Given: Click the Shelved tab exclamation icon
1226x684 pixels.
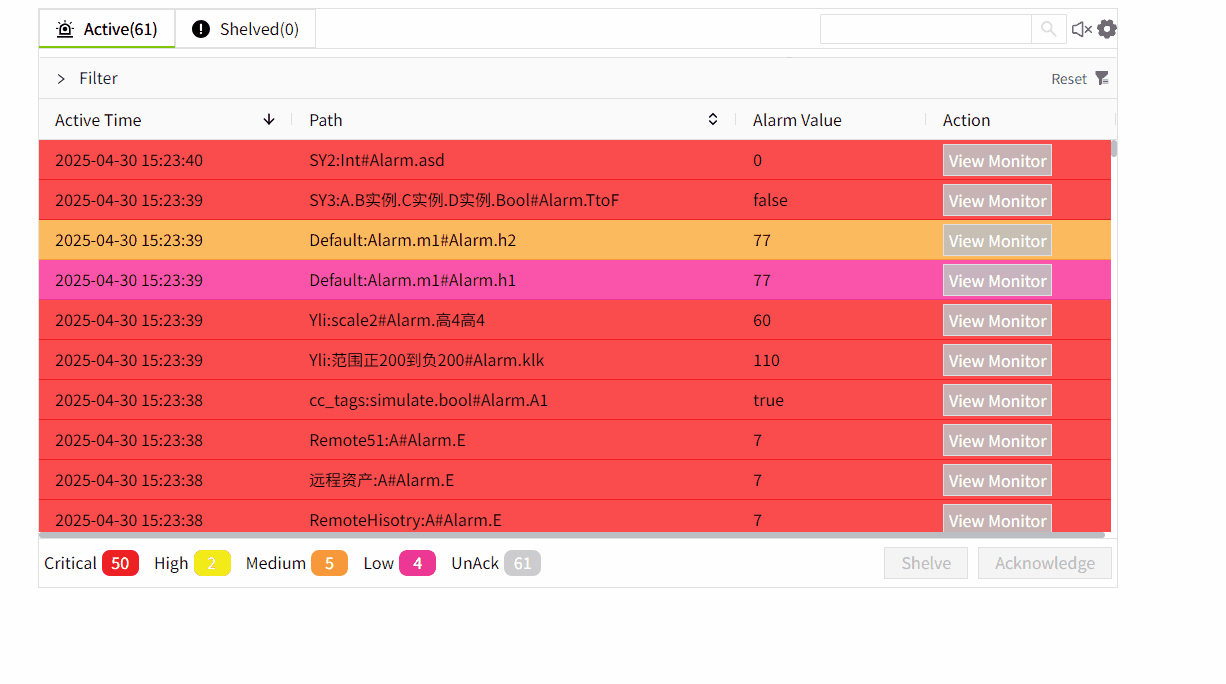Looking at the screenshot, I should pyautogui.click(x=201, y=29).
